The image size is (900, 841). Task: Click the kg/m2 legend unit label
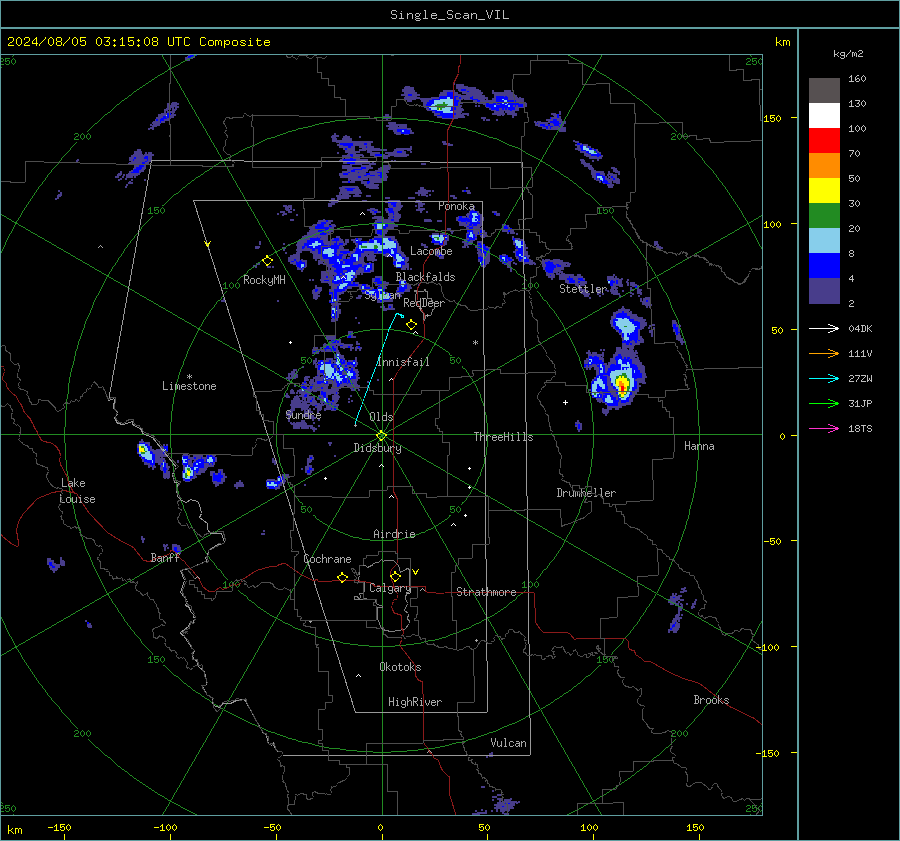tap(848, 54)
